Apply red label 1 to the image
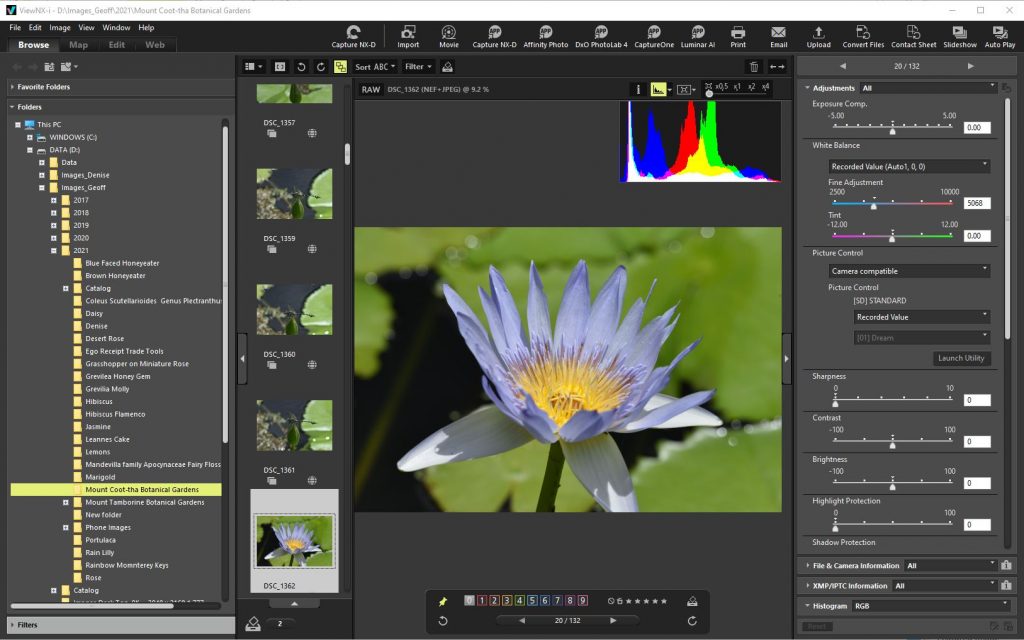Image resolution: width=1024 pixels, height=640 pixels. point(482,601)
